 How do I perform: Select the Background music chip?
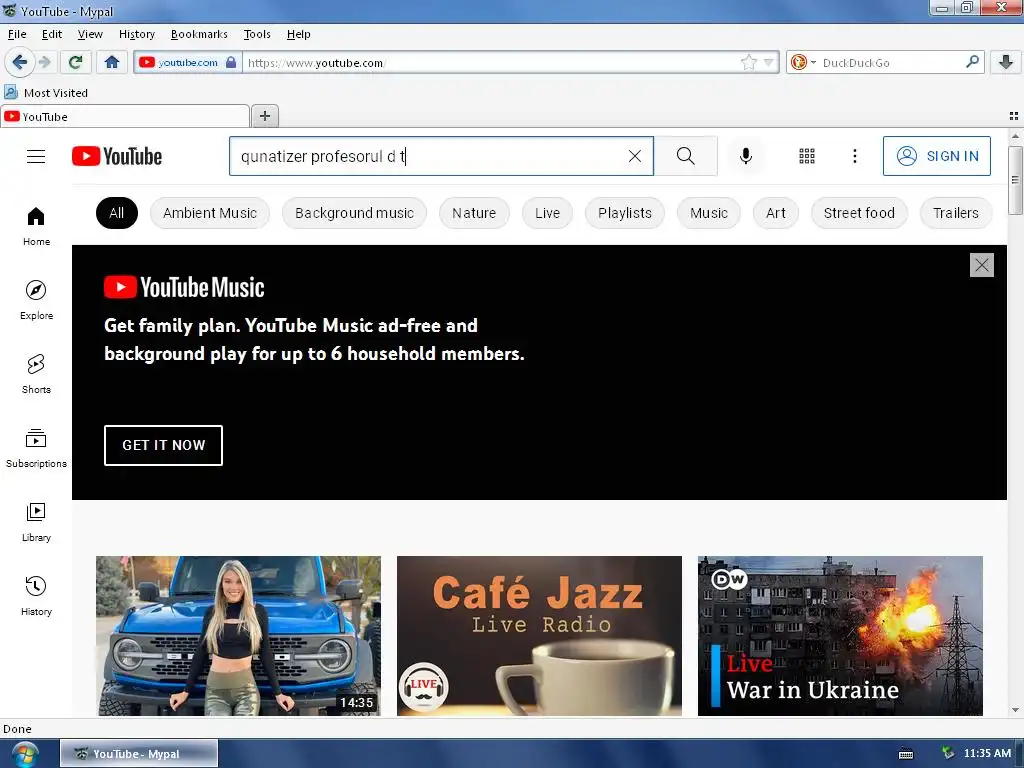[354, 213]
